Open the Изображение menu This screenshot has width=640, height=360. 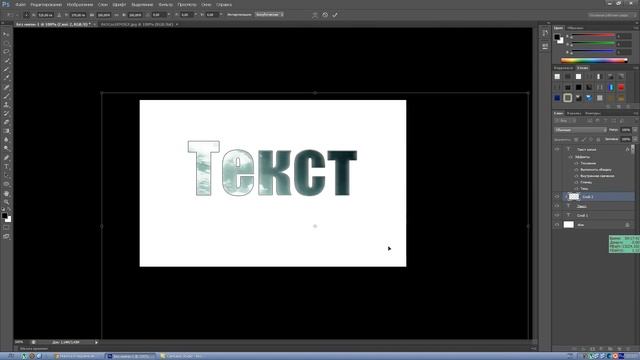(80, 4)
